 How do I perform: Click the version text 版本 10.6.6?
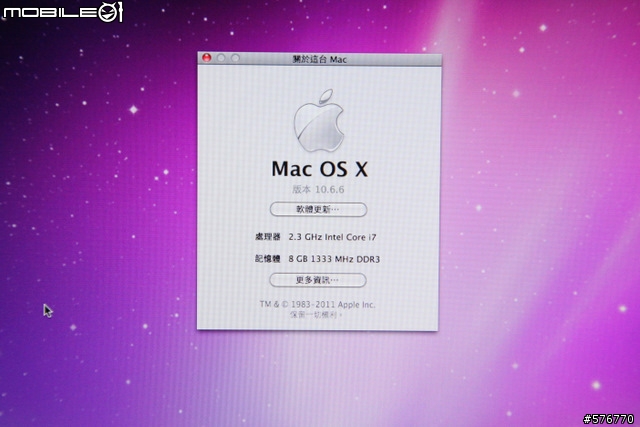click(318, 189)
